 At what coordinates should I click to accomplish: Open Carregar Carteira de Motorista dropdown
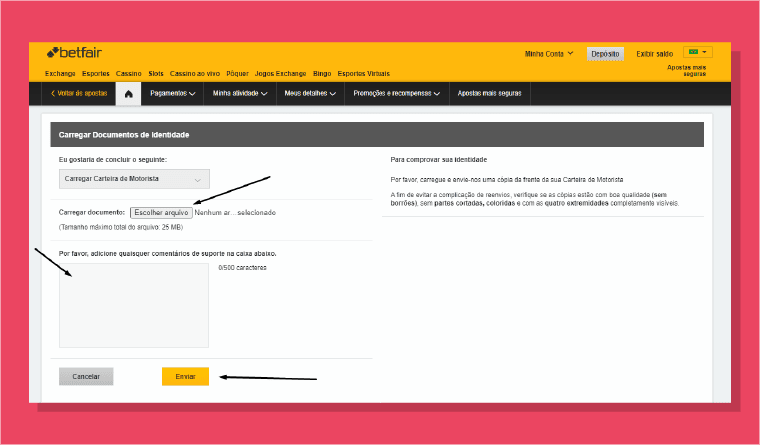click(134, 179)
